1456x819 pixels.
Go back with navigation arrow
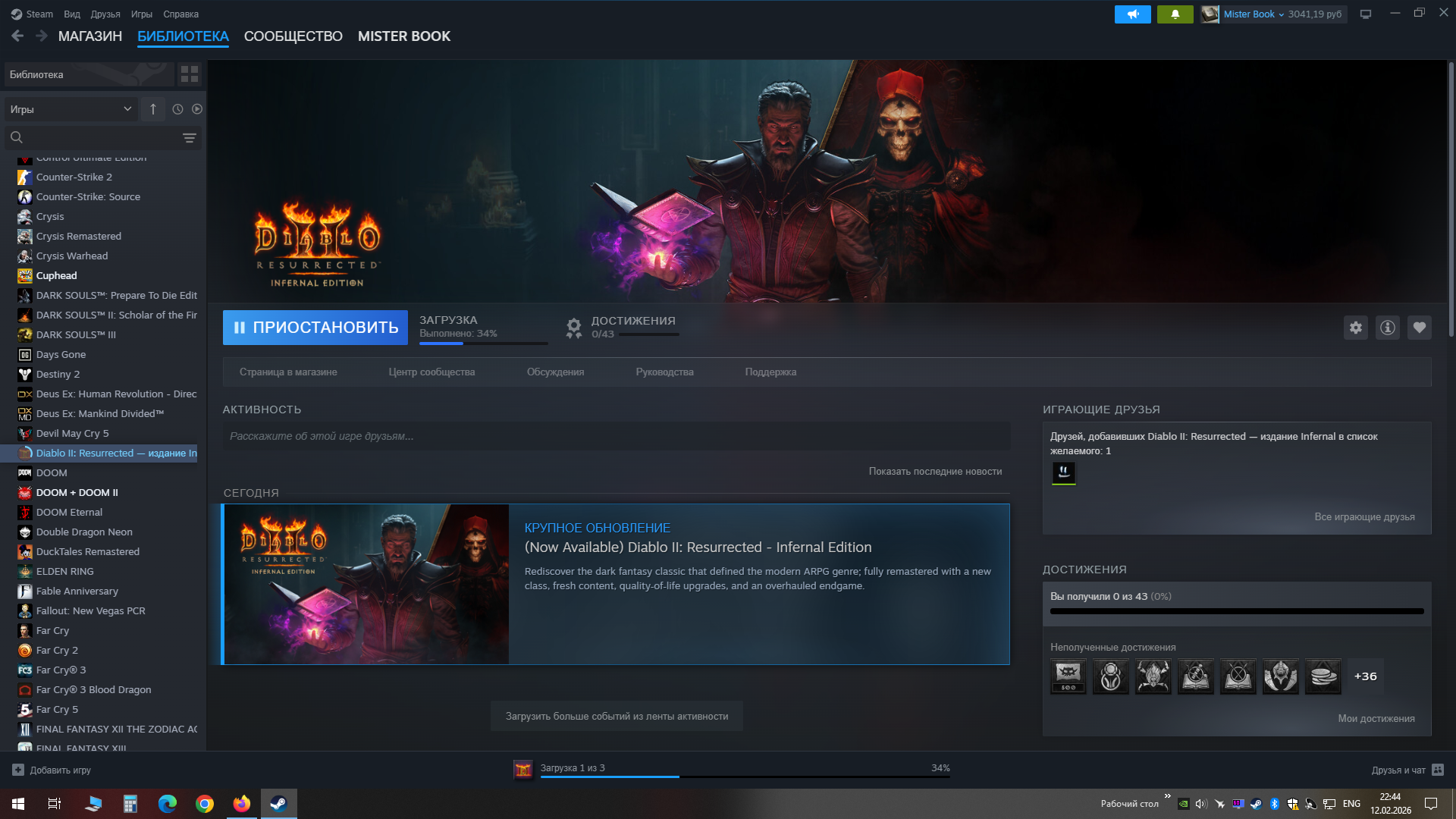[17, 36]
